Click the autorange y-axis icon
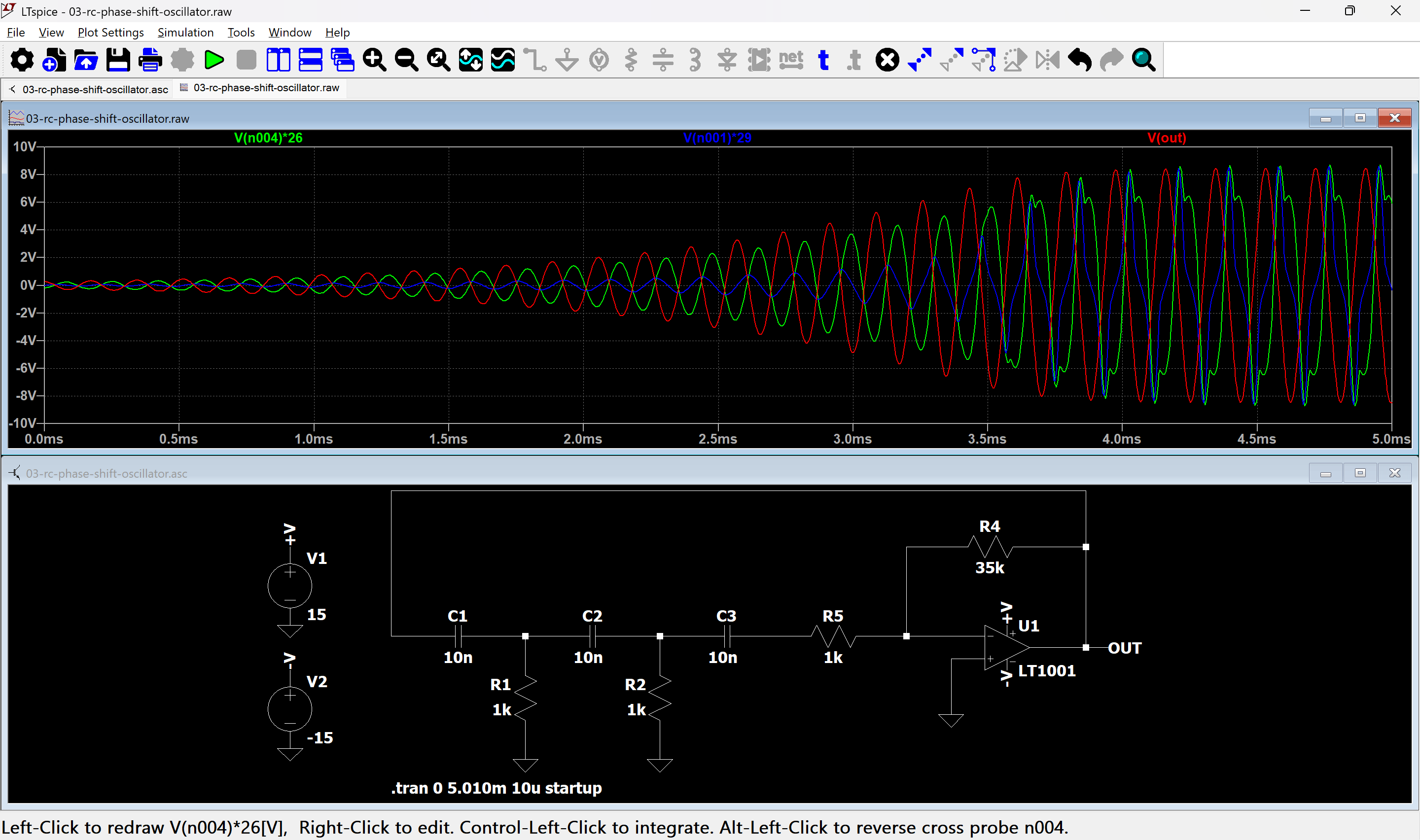The width and height of the screenshot is (1420, 840). tap(471, 60)
